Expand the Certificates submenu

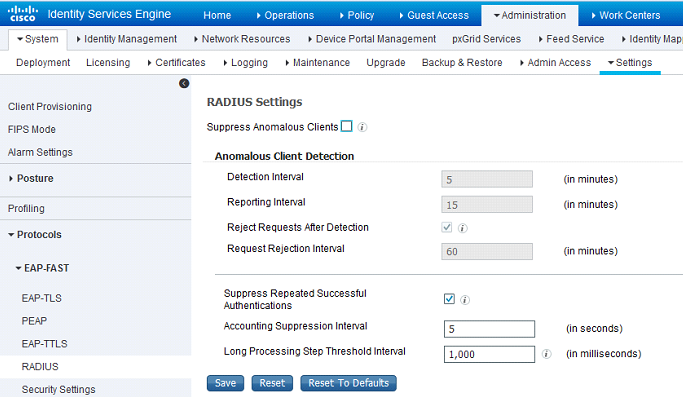[176, 63]
